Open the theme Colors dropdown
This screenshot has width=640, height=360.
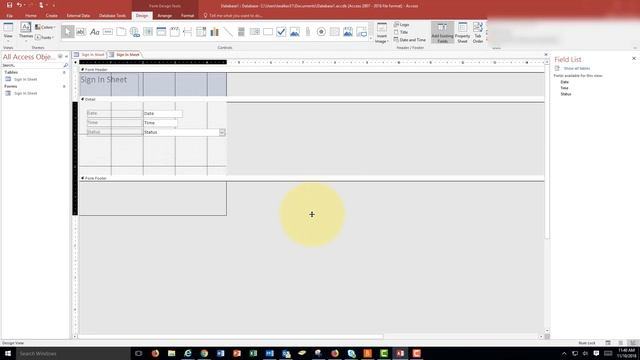[x=45, y=27]
